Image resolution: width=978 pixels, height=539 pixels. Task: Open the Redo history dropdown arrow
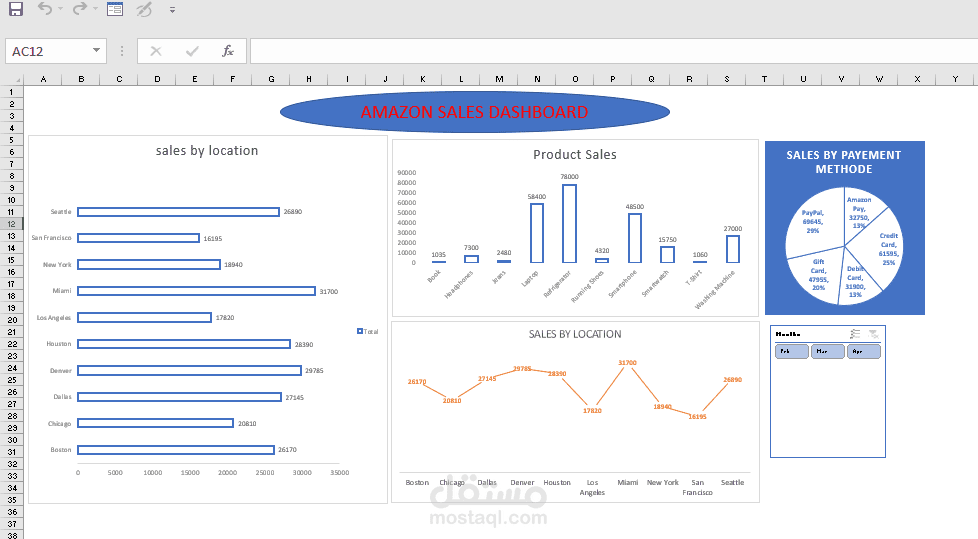(95, 9)
